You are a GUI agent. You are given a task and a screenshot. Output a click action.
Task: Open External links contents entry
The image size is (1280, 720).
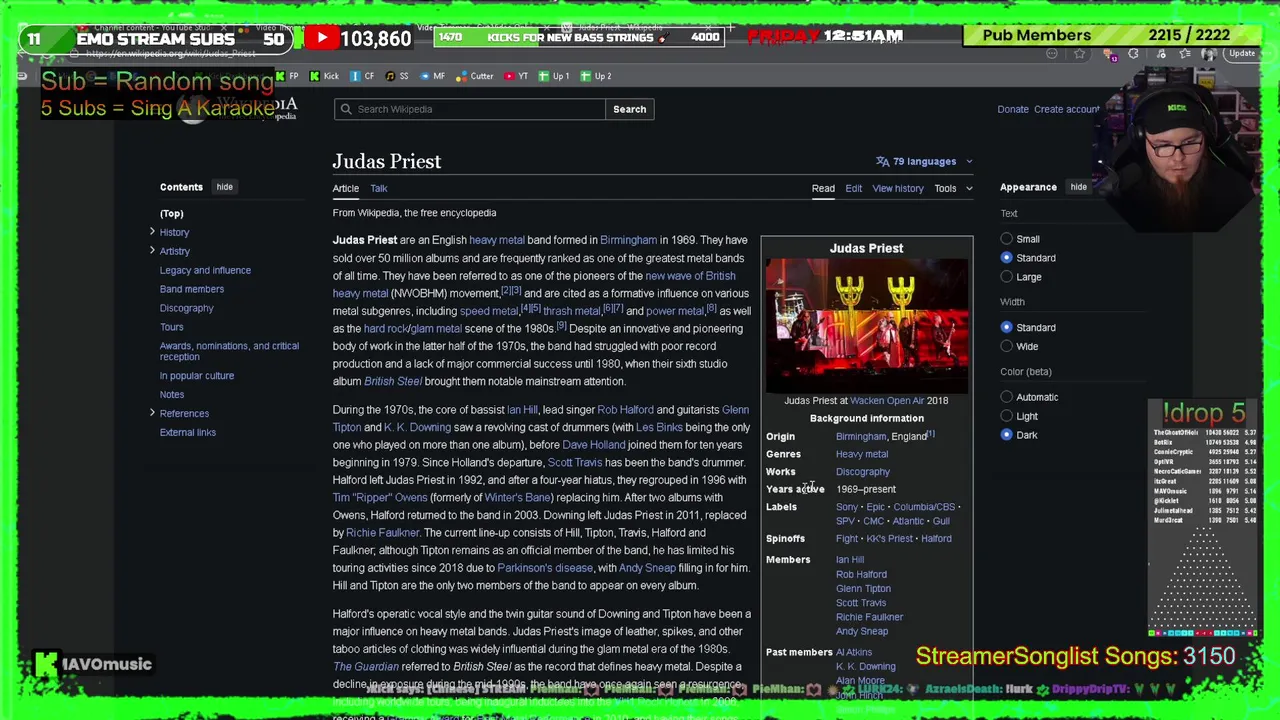click(188, 432)
